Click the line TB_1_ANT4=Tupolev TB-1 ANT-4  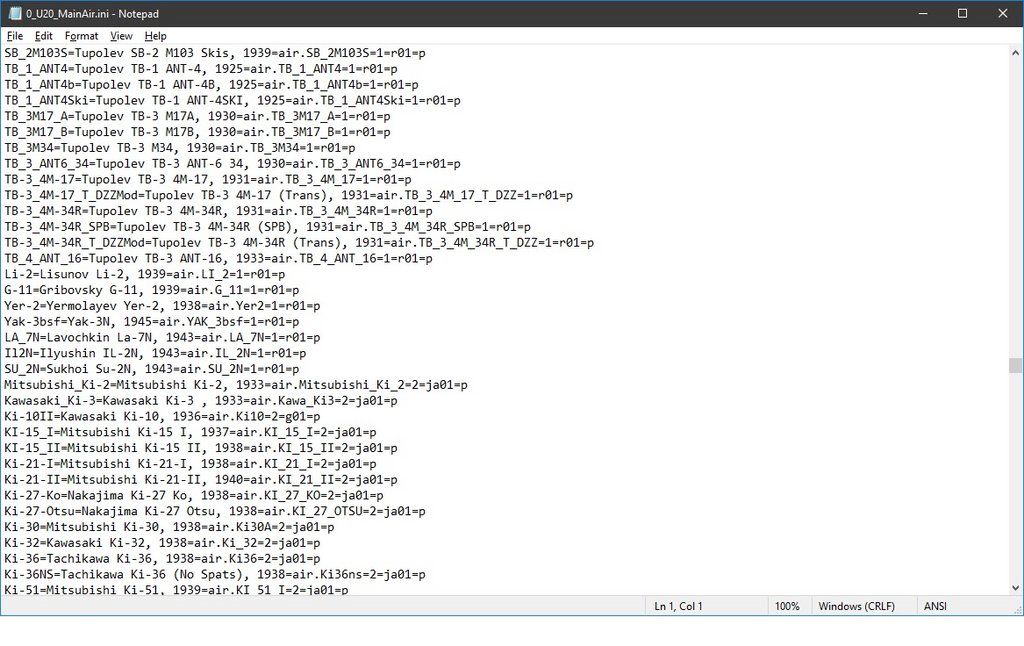click(x=201, y=69)
